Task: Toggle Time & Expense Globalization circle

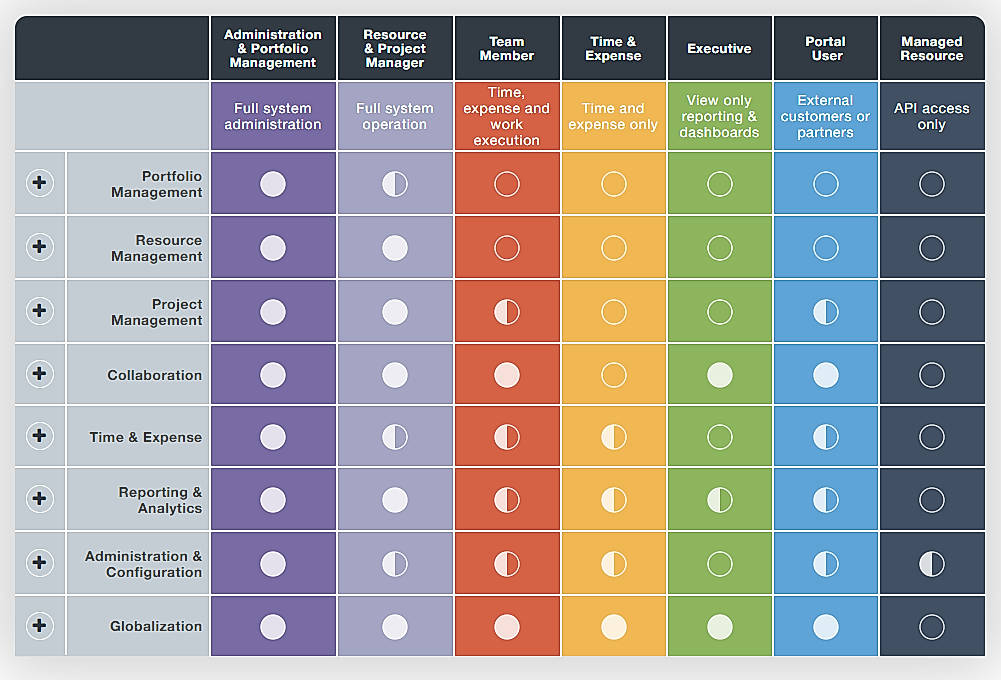Action: click(x=613, y=627)
